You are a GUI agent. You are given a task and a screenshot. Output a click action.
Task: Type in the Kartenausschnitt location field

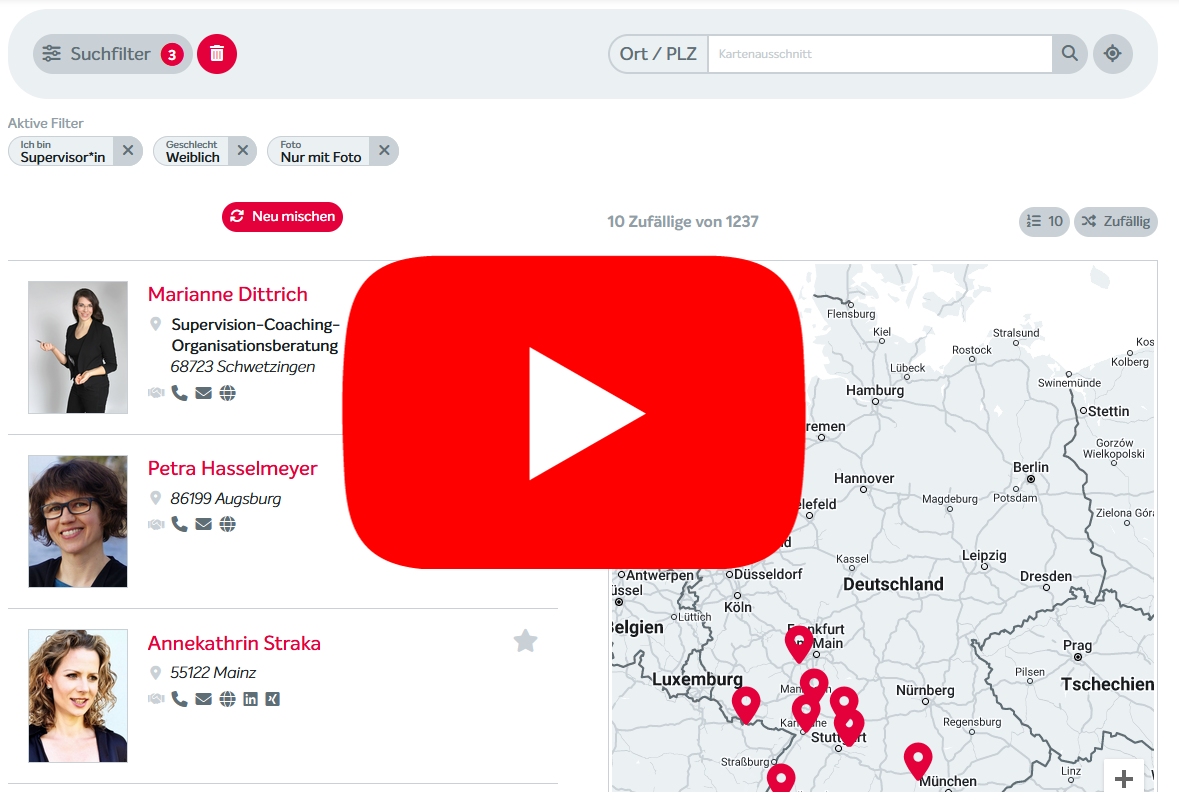click(880, 54)
